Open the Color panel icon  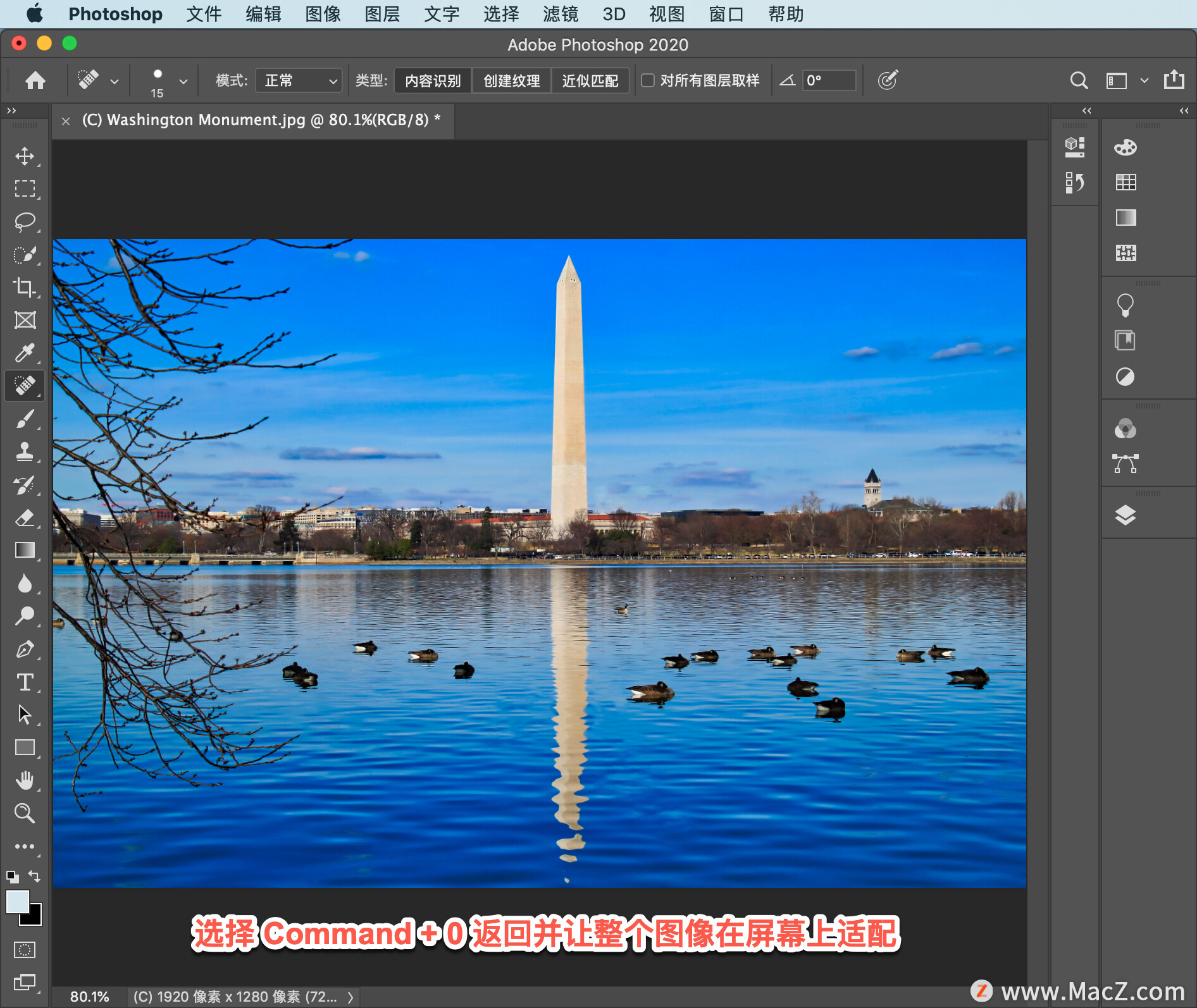[1126, 147]
